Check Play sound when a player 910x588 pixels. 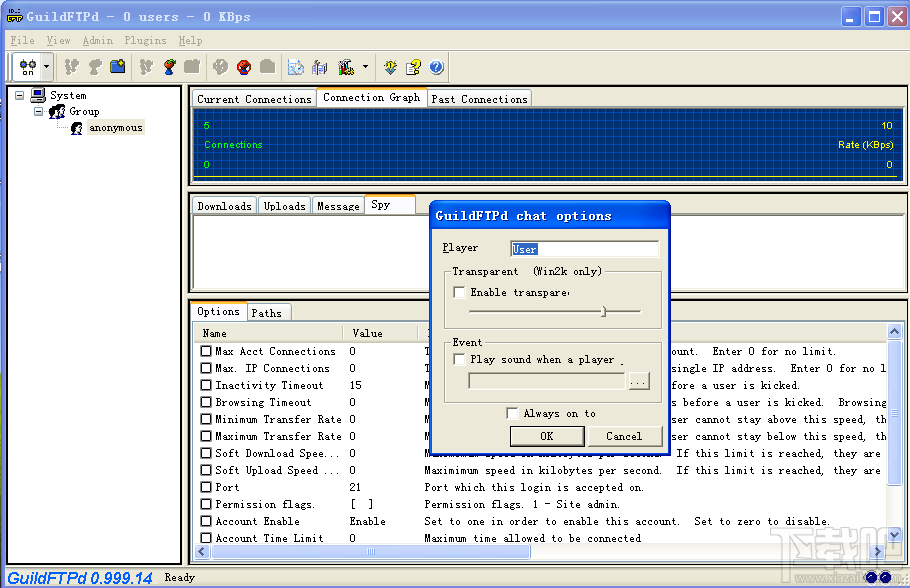pyautogui.click(x=459, y=360)
